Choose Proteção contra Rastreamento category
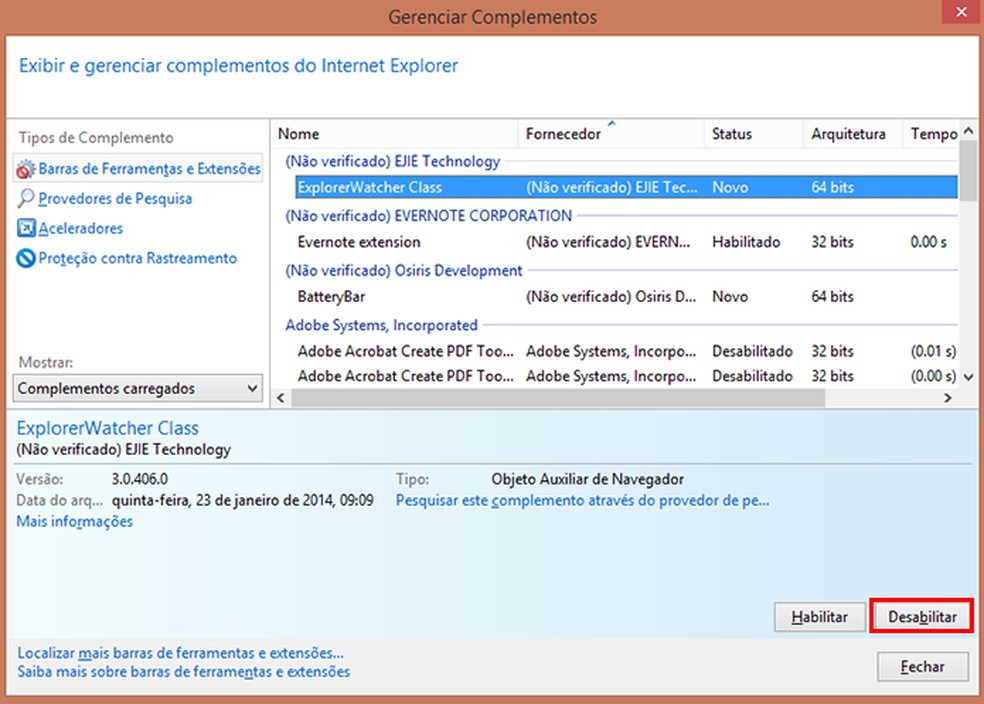The image size is (984, 704). 137,258
